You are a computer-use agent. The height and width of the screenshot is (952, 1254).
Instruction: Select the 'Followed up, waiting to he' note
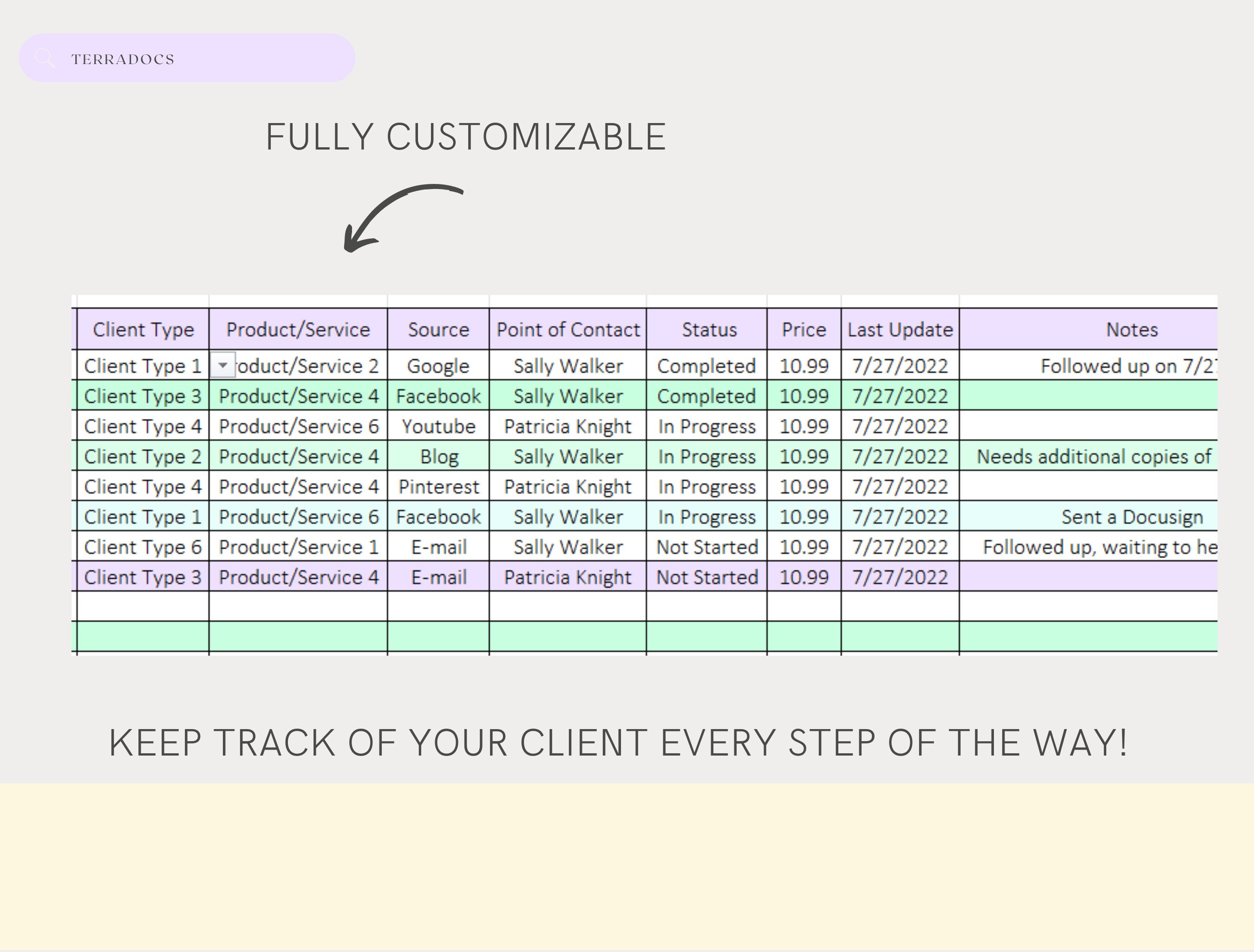(x=1089, y=547)
